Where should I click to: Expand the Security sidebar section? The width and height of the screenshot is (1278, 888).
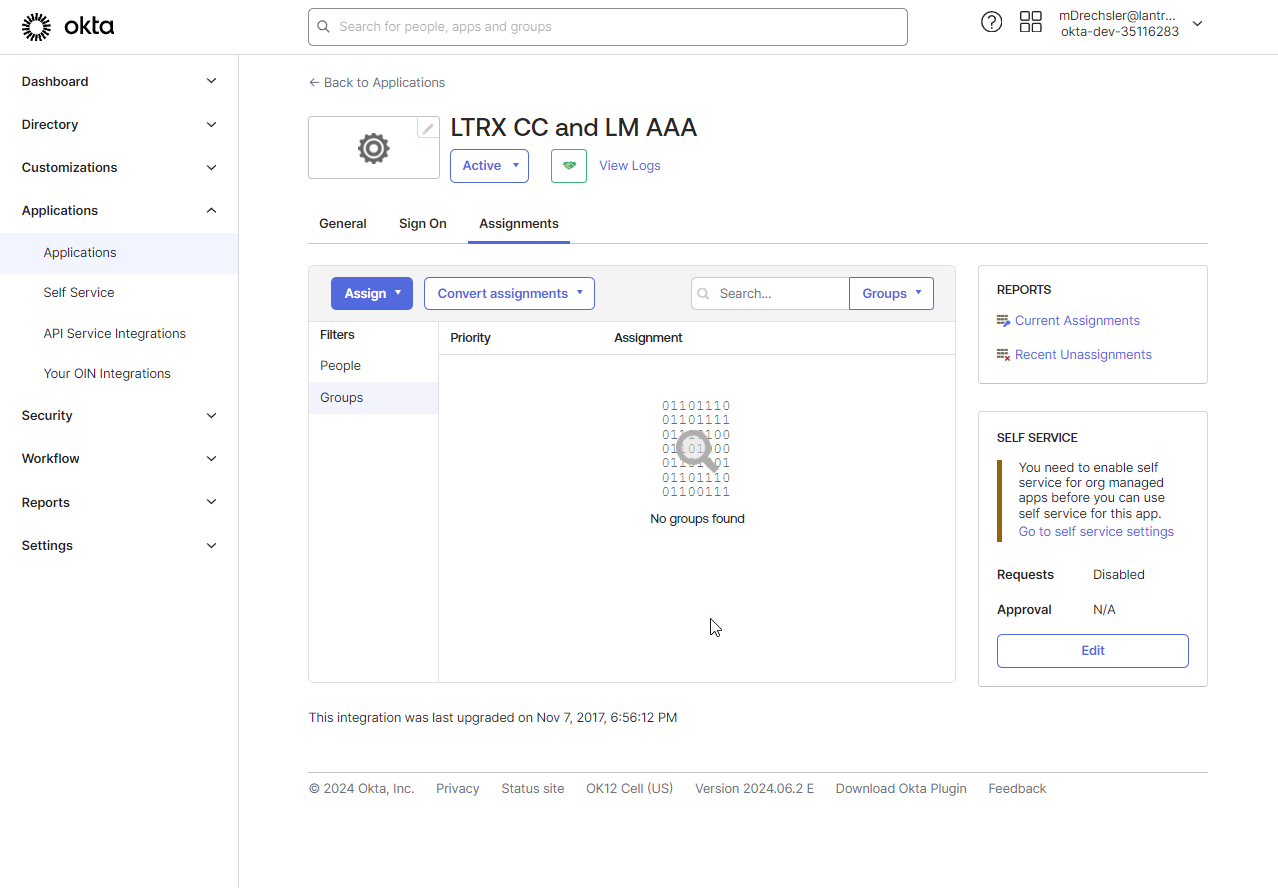click(119, 416)
